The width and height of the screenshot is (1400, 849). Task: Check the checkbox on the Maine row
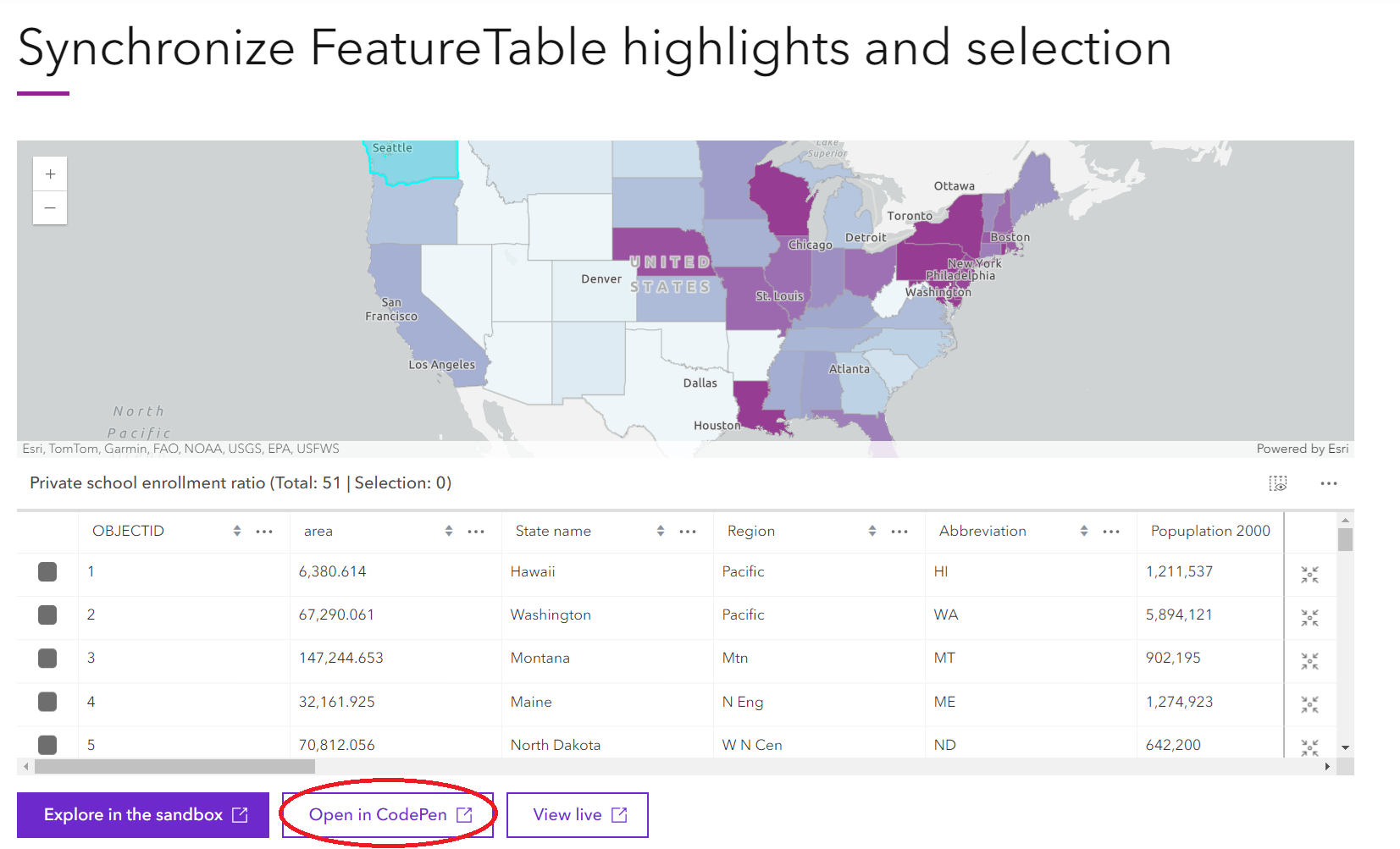[47, 702]
